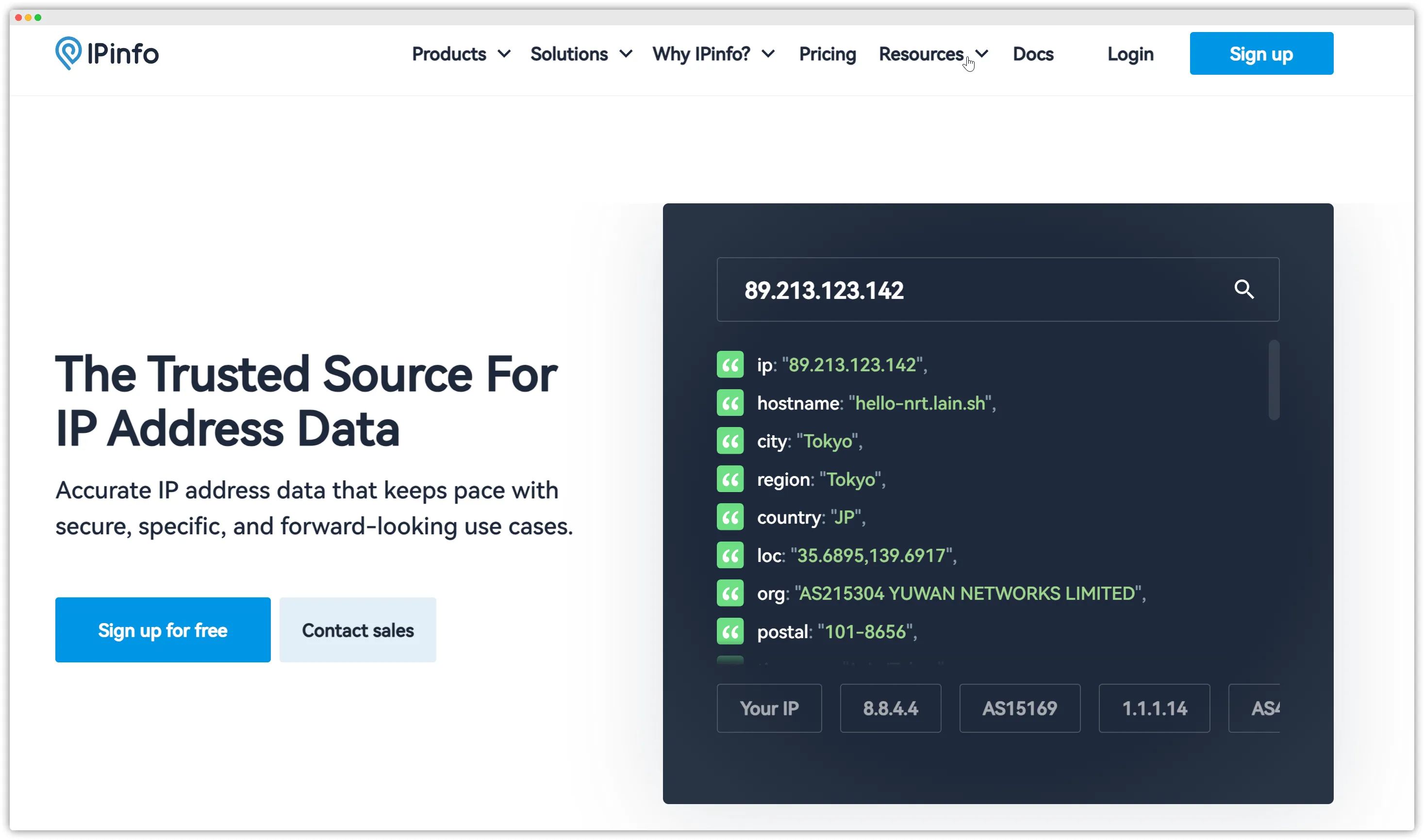Expand the Solutions dropdown chevron

[x=626, y=54]
